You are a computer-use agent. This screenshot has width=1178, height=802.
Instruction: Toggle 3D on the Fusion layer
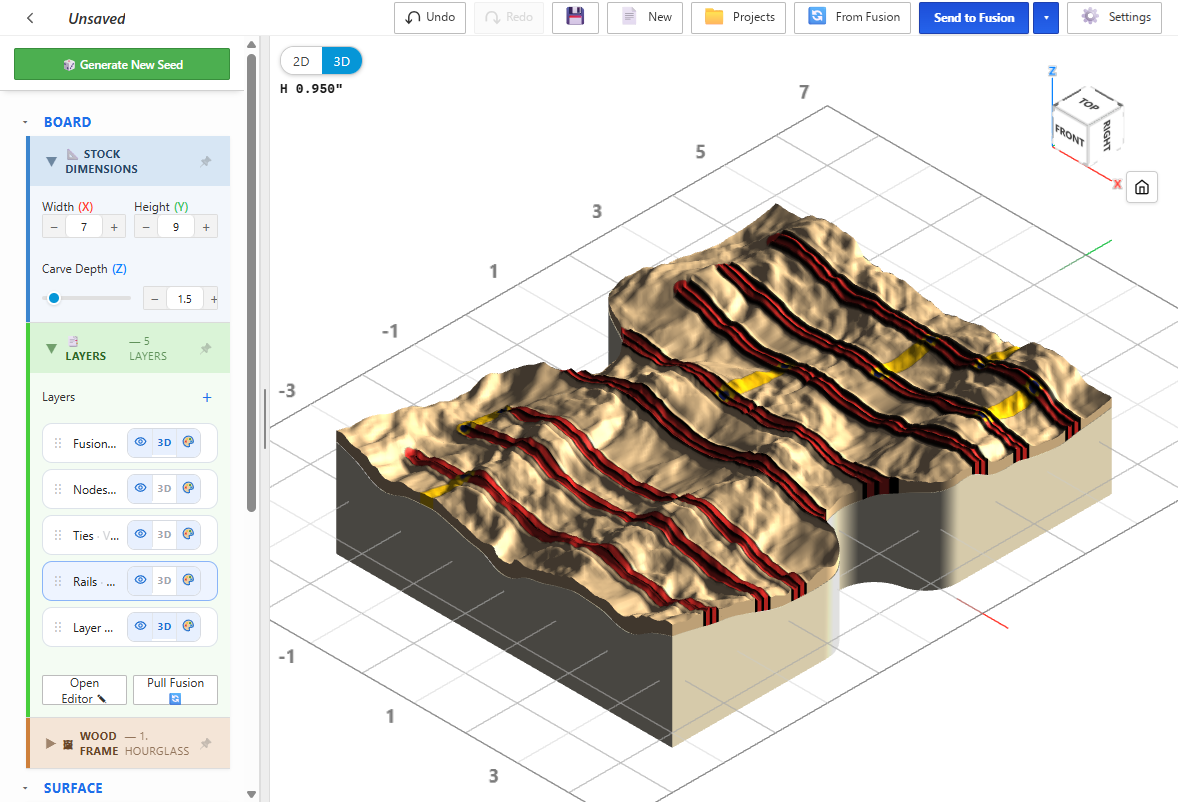click(165, 442)
